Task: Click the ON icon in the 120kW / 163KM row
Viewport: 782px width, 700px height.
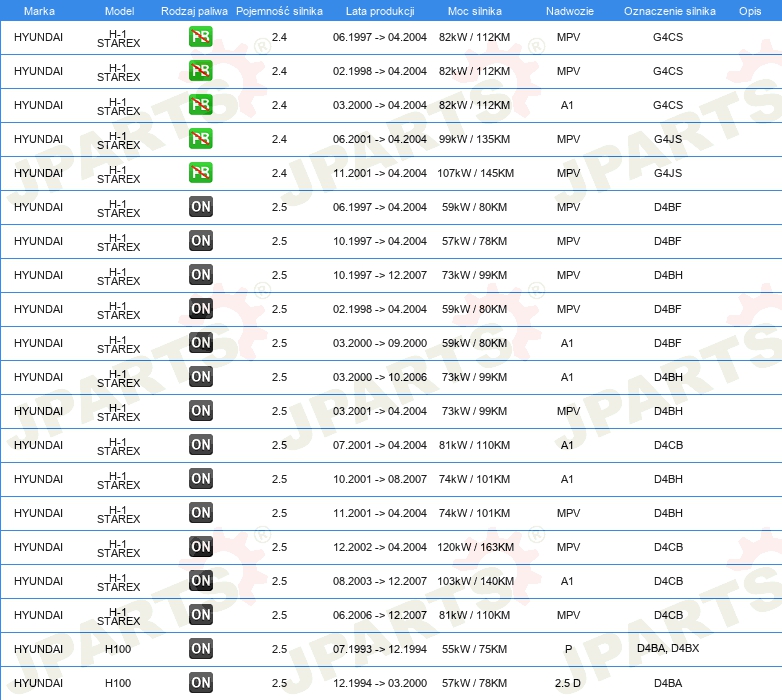Action: [200, 546]
